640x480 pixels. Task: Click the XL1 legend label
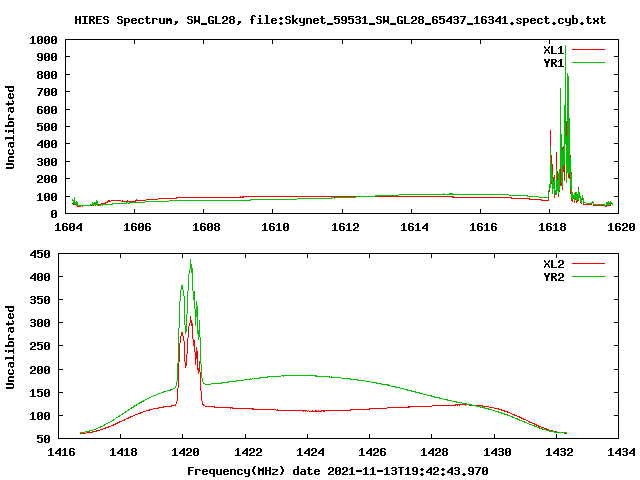(x=553, y=50)
